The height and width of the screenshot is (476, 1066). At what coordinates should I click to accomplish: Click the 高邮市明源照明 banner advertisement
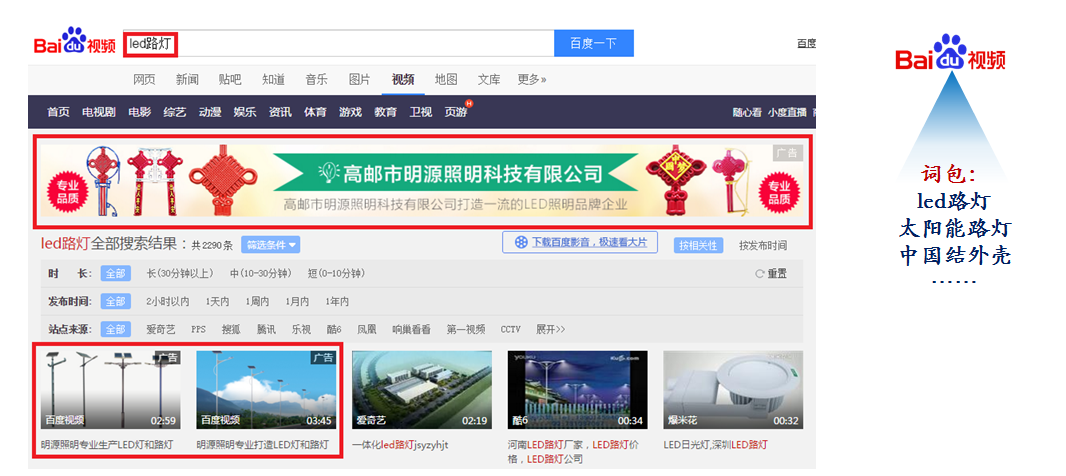tap(422, 180)
